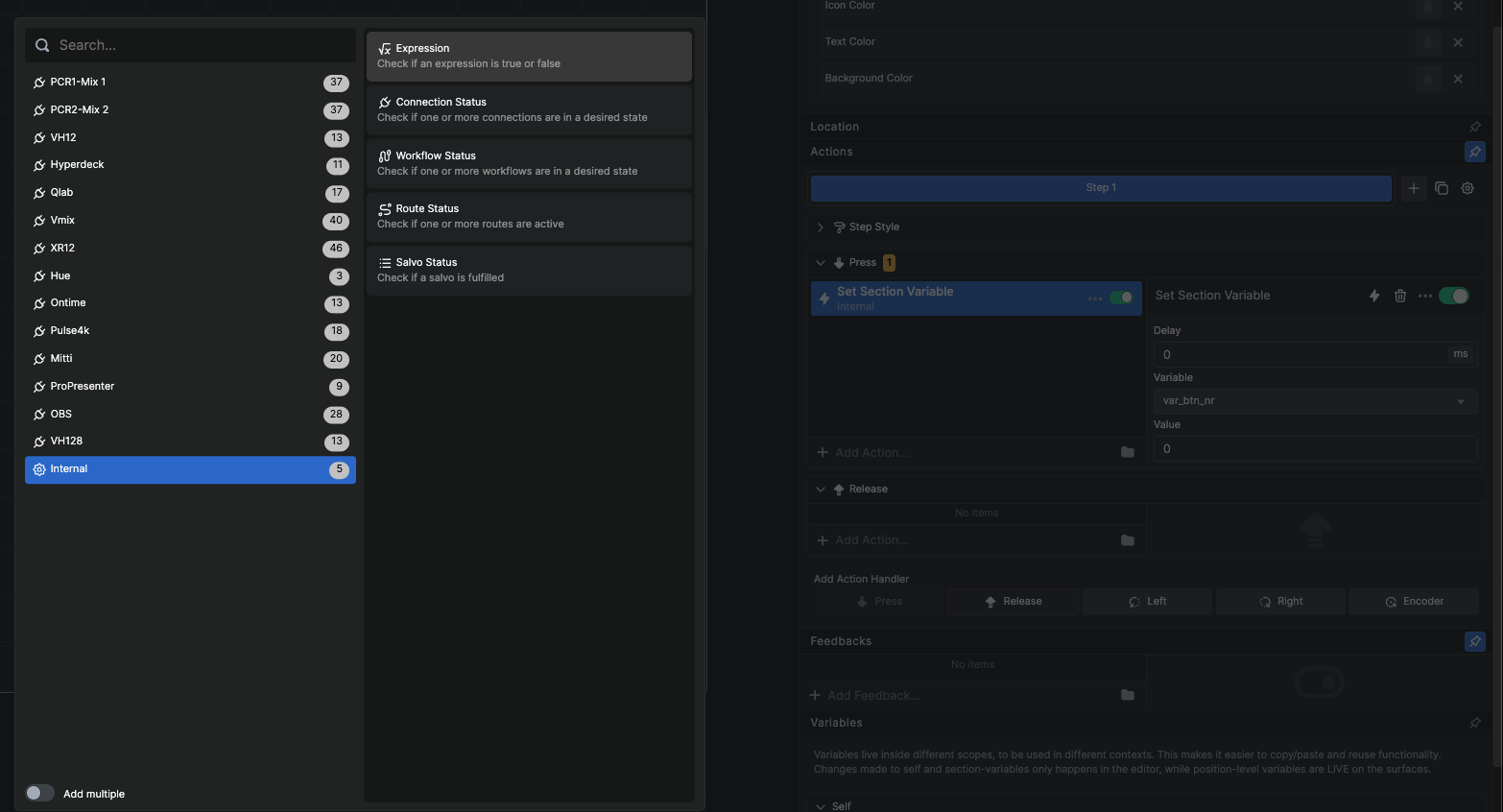
Task: Select the Hue list row
Action: pyautogui.click(x=190, y=276)
